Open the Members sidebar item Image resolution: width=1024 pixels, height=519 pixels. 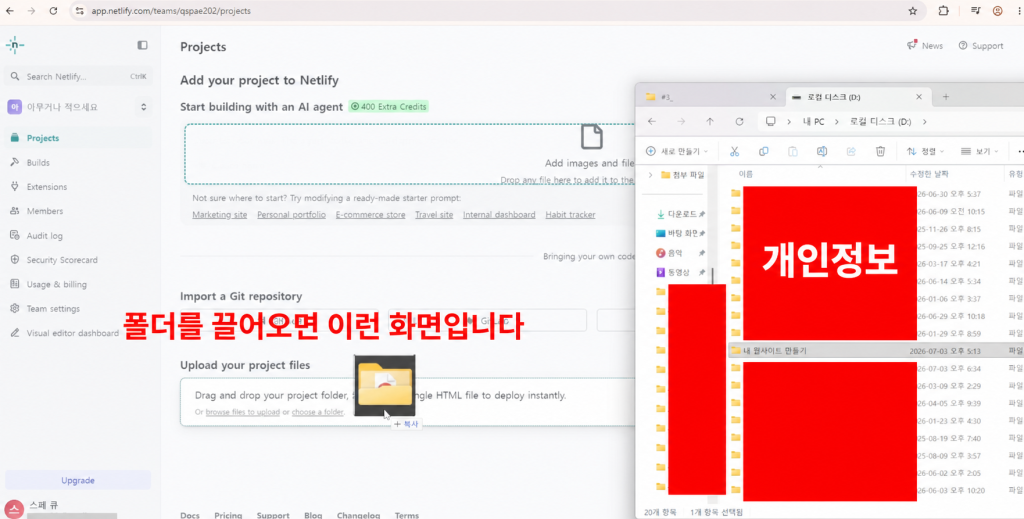[x=78, y=211]
